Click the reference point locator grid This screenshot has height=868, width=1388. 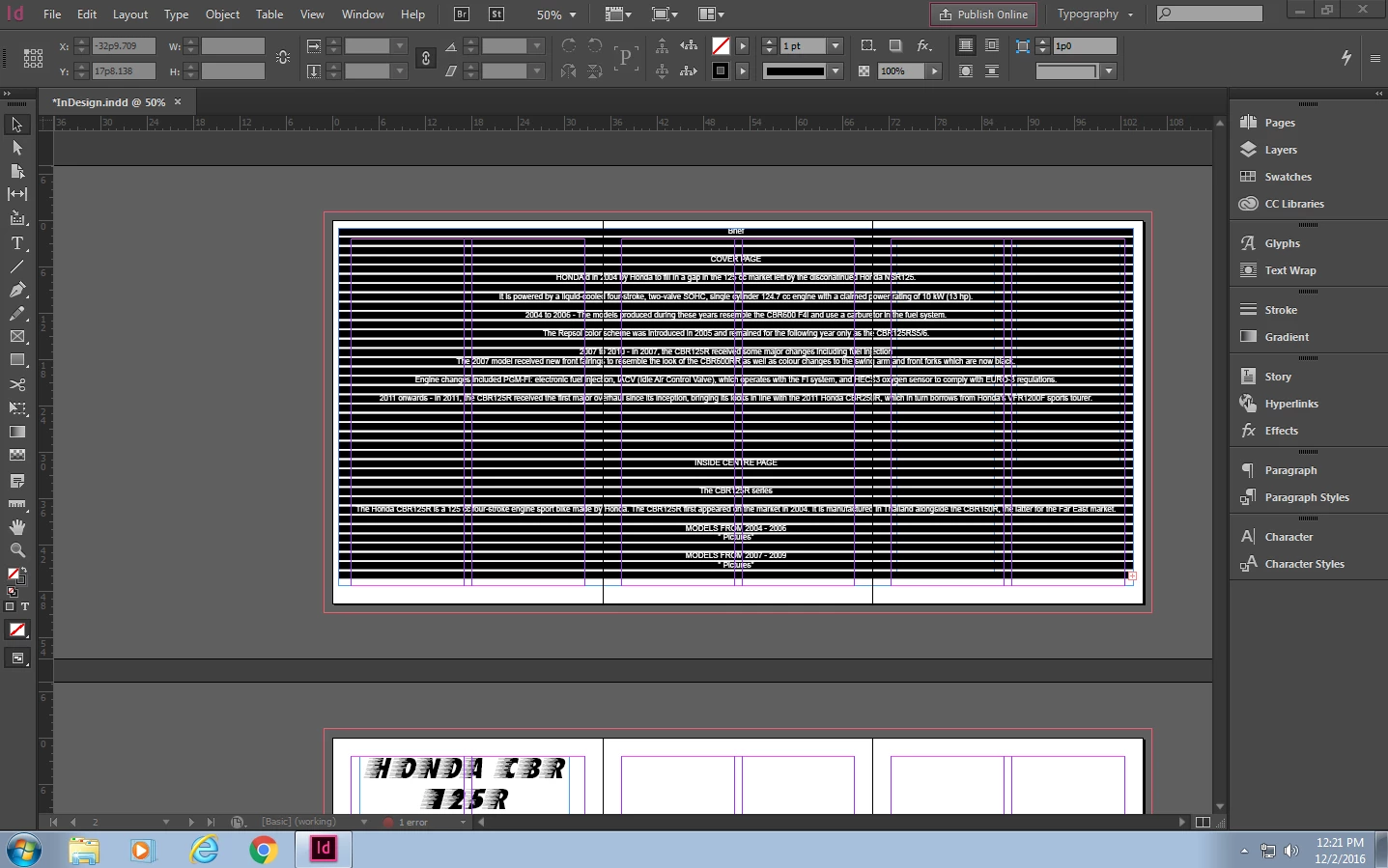click(33, 58)
